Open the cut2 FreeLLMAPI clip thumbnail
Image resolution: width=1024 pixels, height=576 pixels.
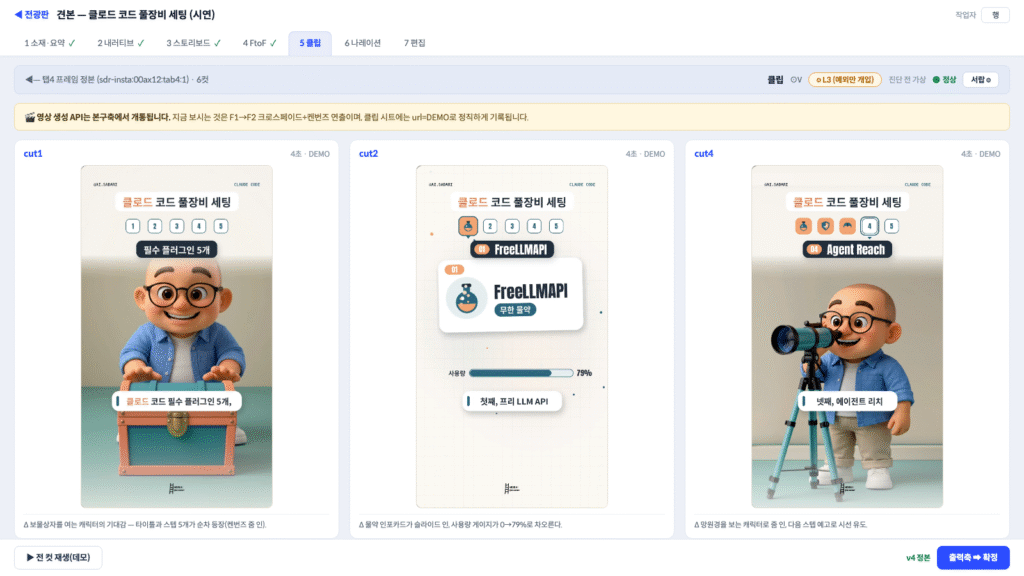click(511, 336)
